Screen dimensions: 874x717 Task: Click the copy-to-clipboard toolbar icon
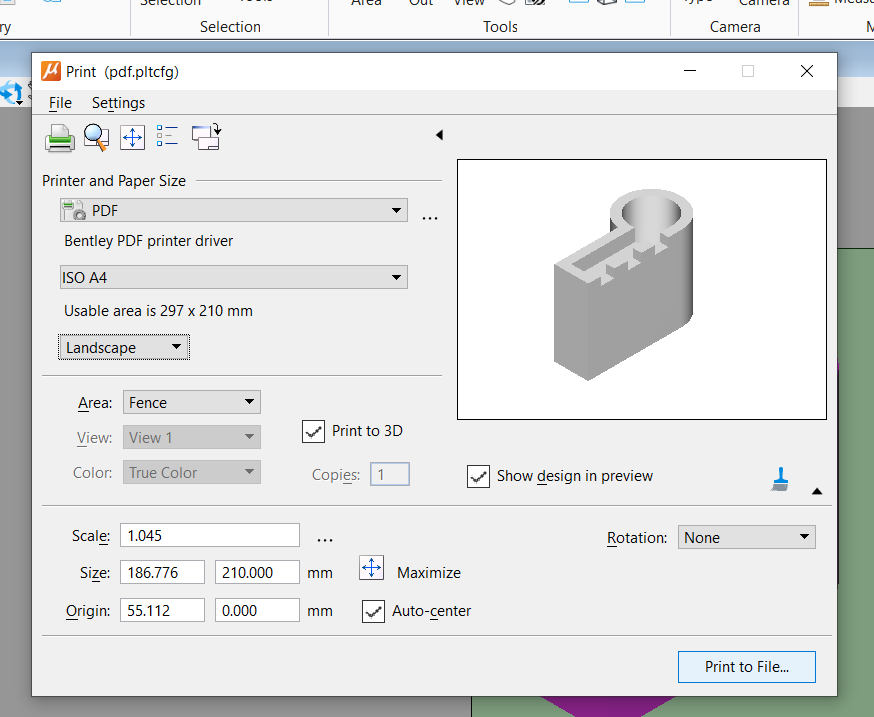[205, 138]
